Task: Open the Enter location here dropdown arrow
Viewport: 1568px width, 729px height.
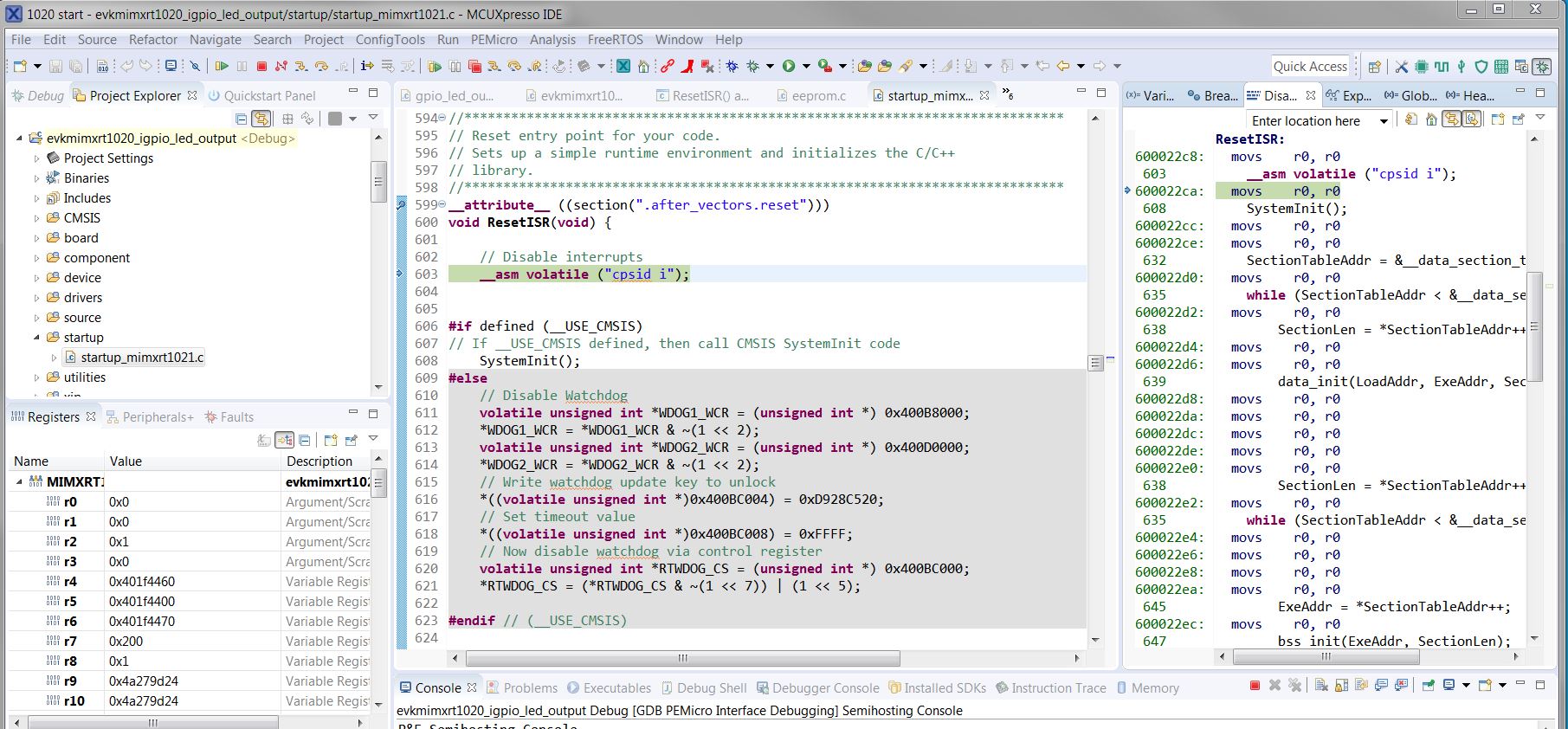Action: pyautogui.click(x=1384, y=121)
